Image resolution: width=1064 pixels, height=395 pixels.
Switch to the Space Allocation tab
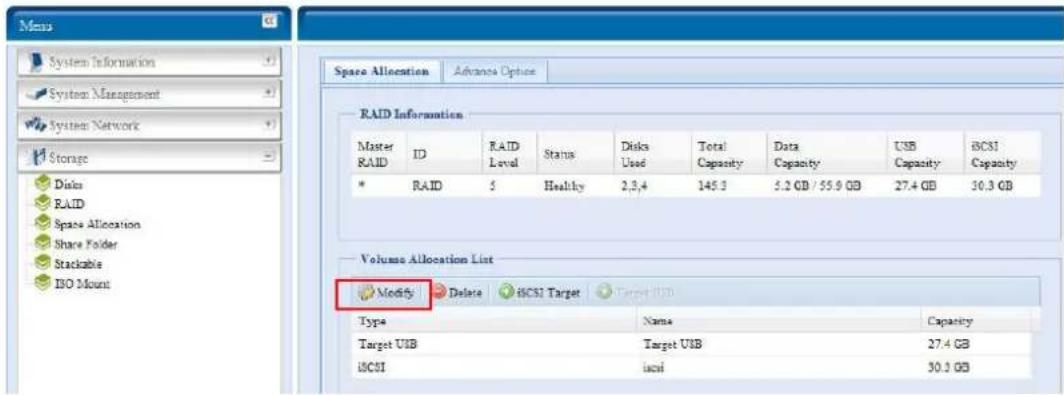[381, 72]
